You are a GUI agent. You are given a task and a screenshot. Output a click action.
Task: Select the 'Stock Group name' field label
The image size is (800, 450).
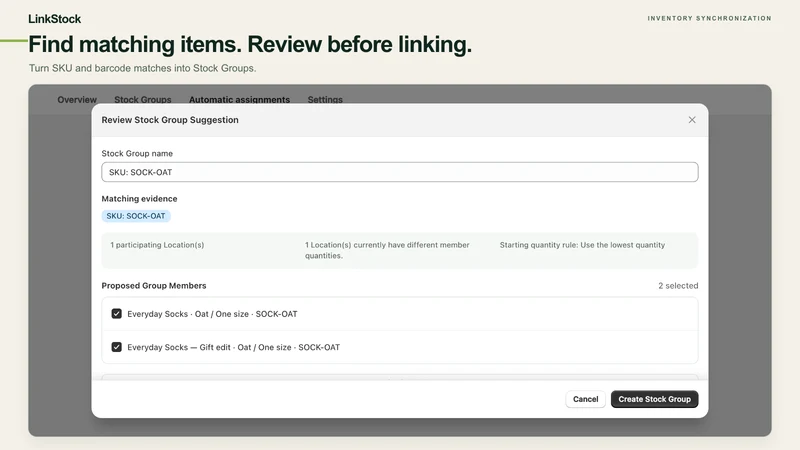pyautogui.click(x=137, y=153)
